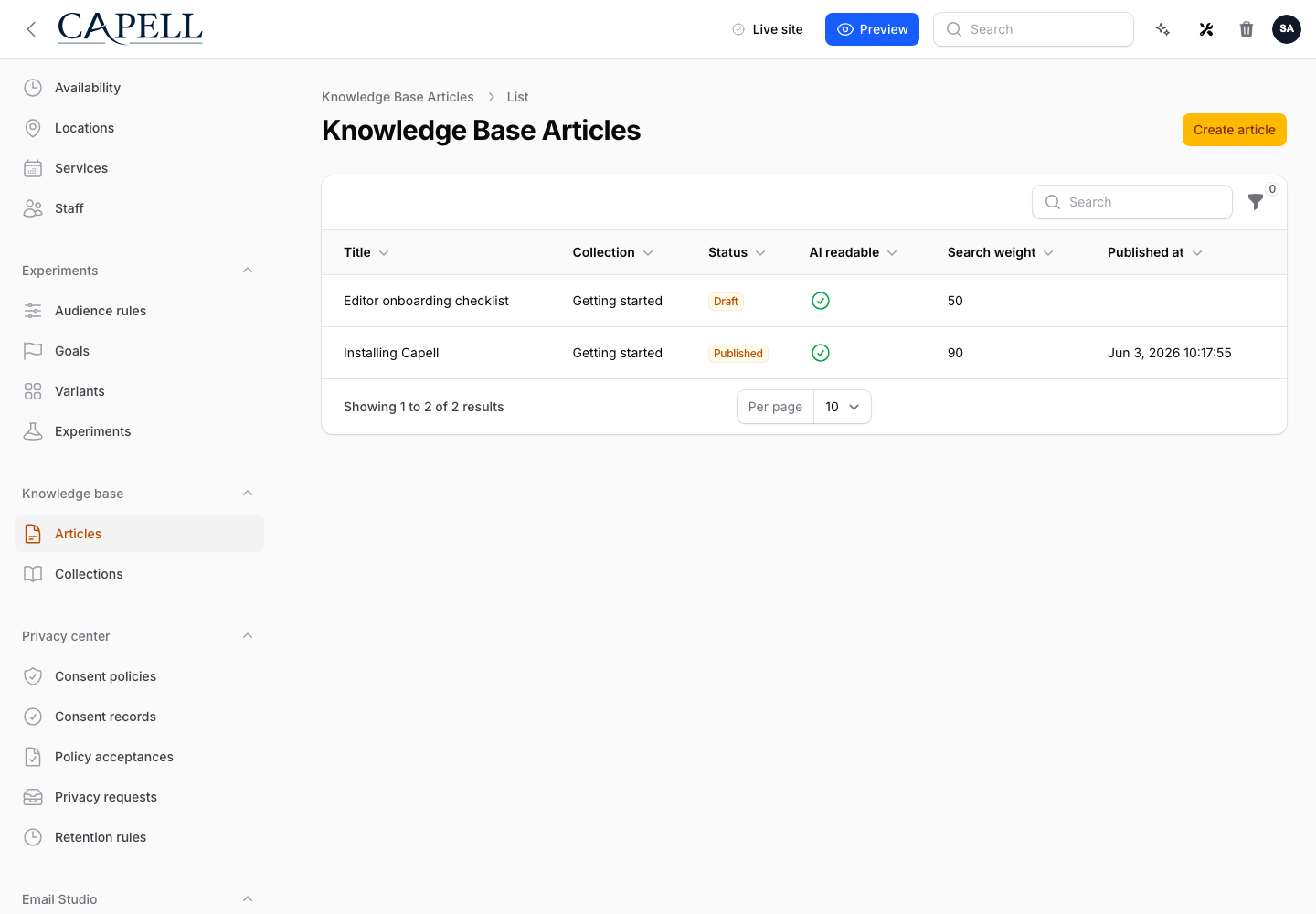This screenshot has height=914, width=1316.
Task: Sort by the Status column
Action: [x=737, y=252]
